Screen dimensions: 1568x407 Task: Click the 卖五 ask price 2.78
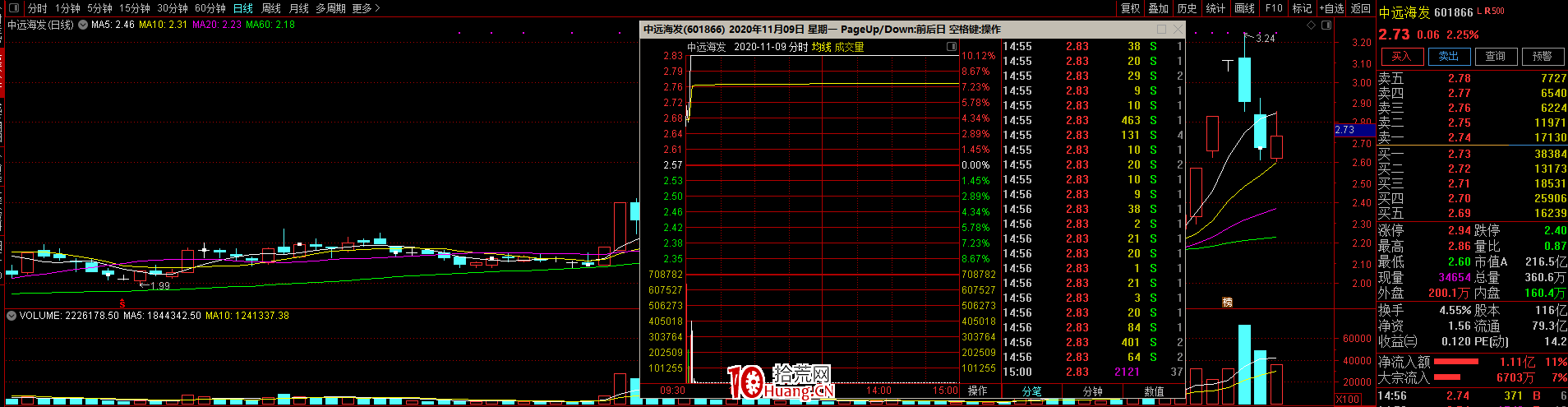click(1460, 79)
